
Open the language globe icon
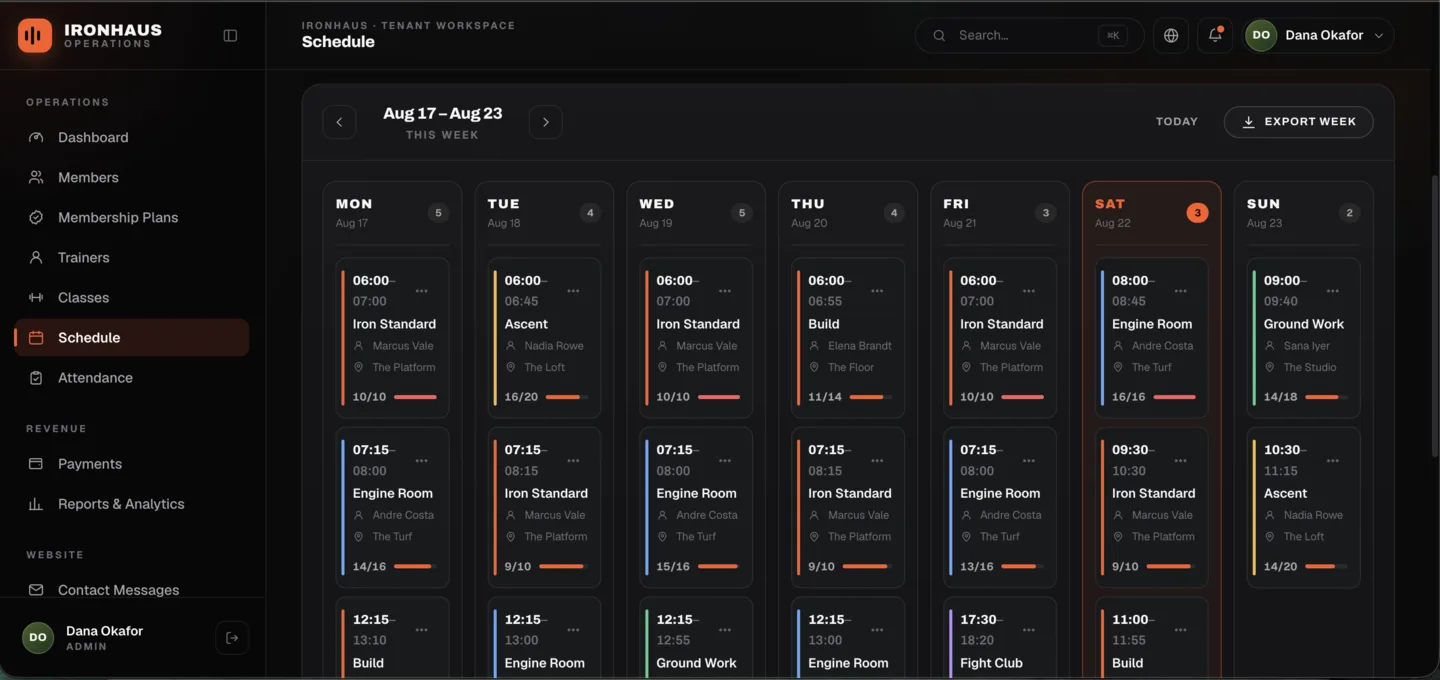pos(1171,35)
